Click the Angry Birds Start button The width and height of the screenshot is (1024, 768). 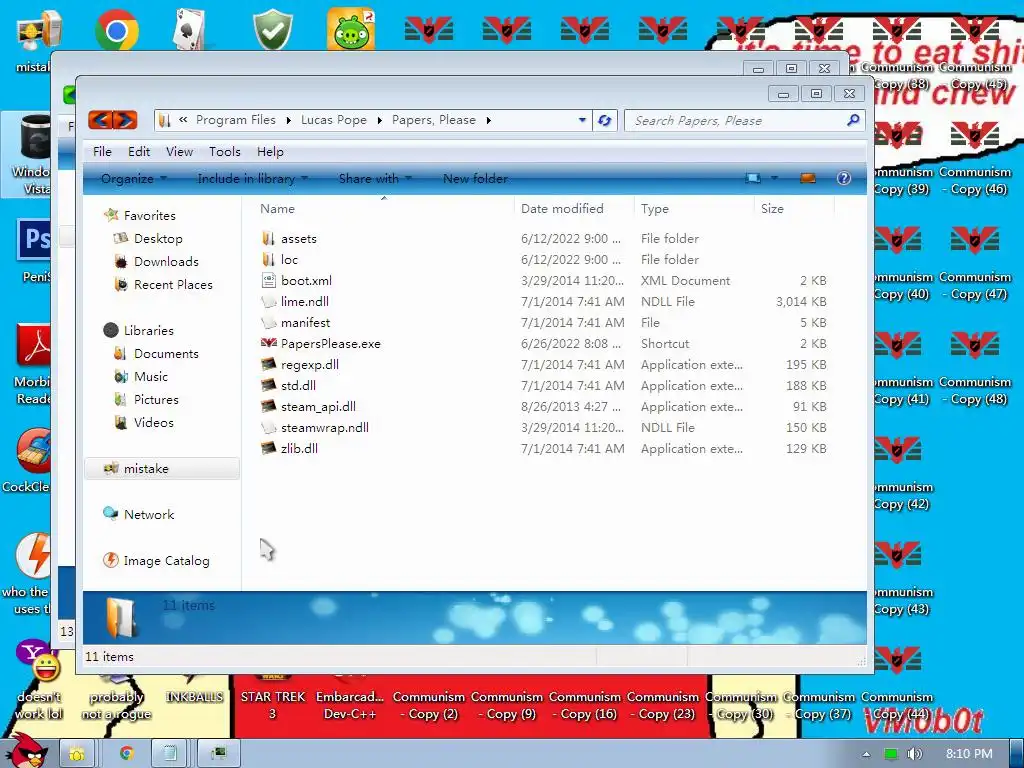26,750
